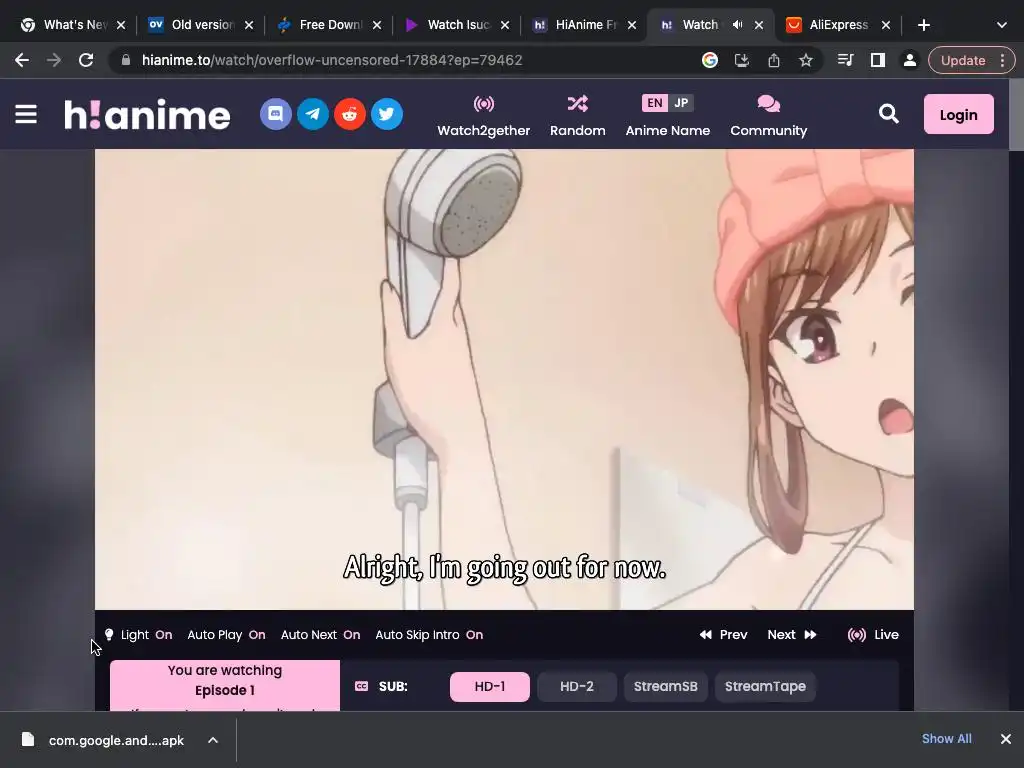Open the Telegram social icon
1024x768 pixels.
click(x=313, y=114)
